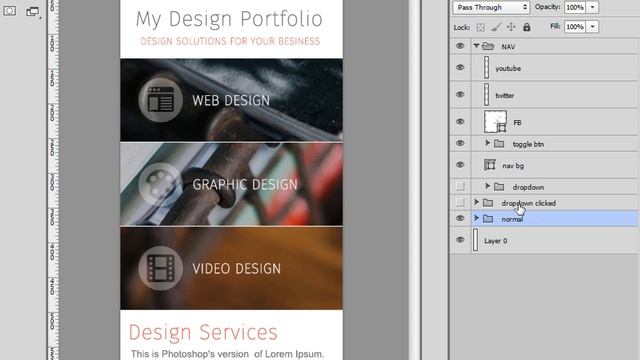Screen dimensions: 640x360
Task: Hide the FB layer
Action: click(x=460, y=121)
